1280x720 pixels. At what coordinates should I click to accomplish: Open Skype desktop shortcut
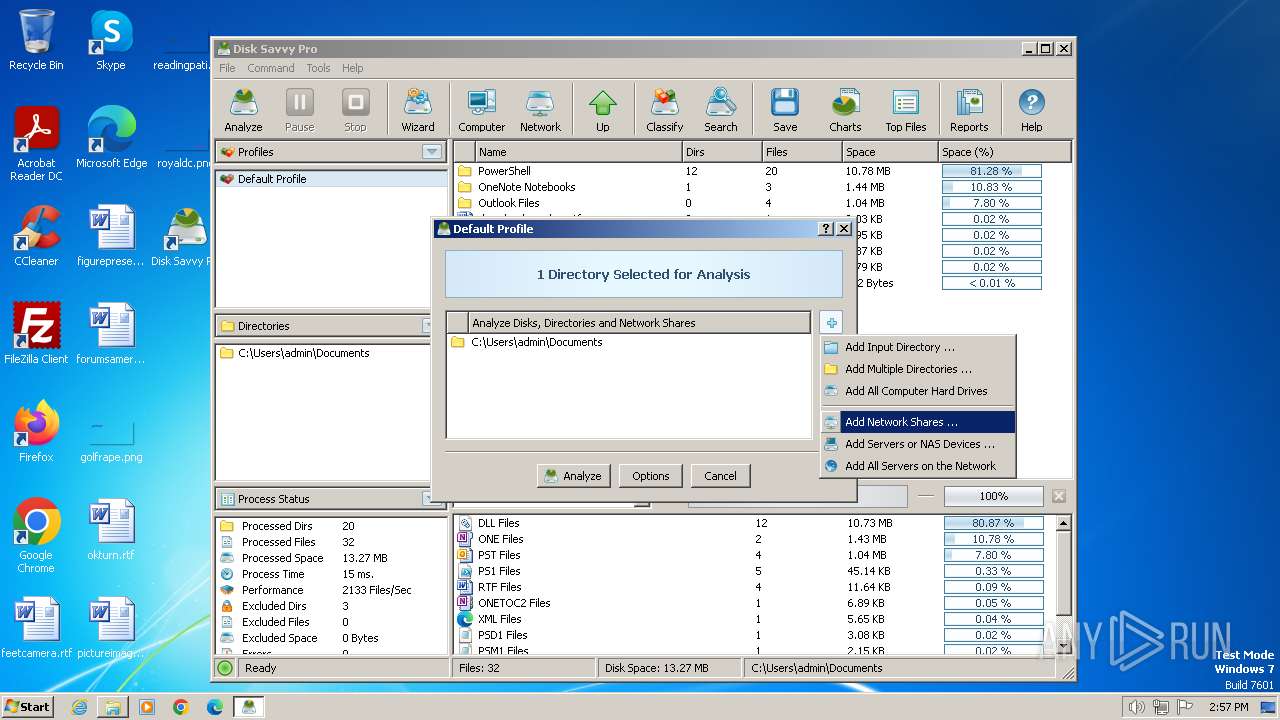[111, 40]
